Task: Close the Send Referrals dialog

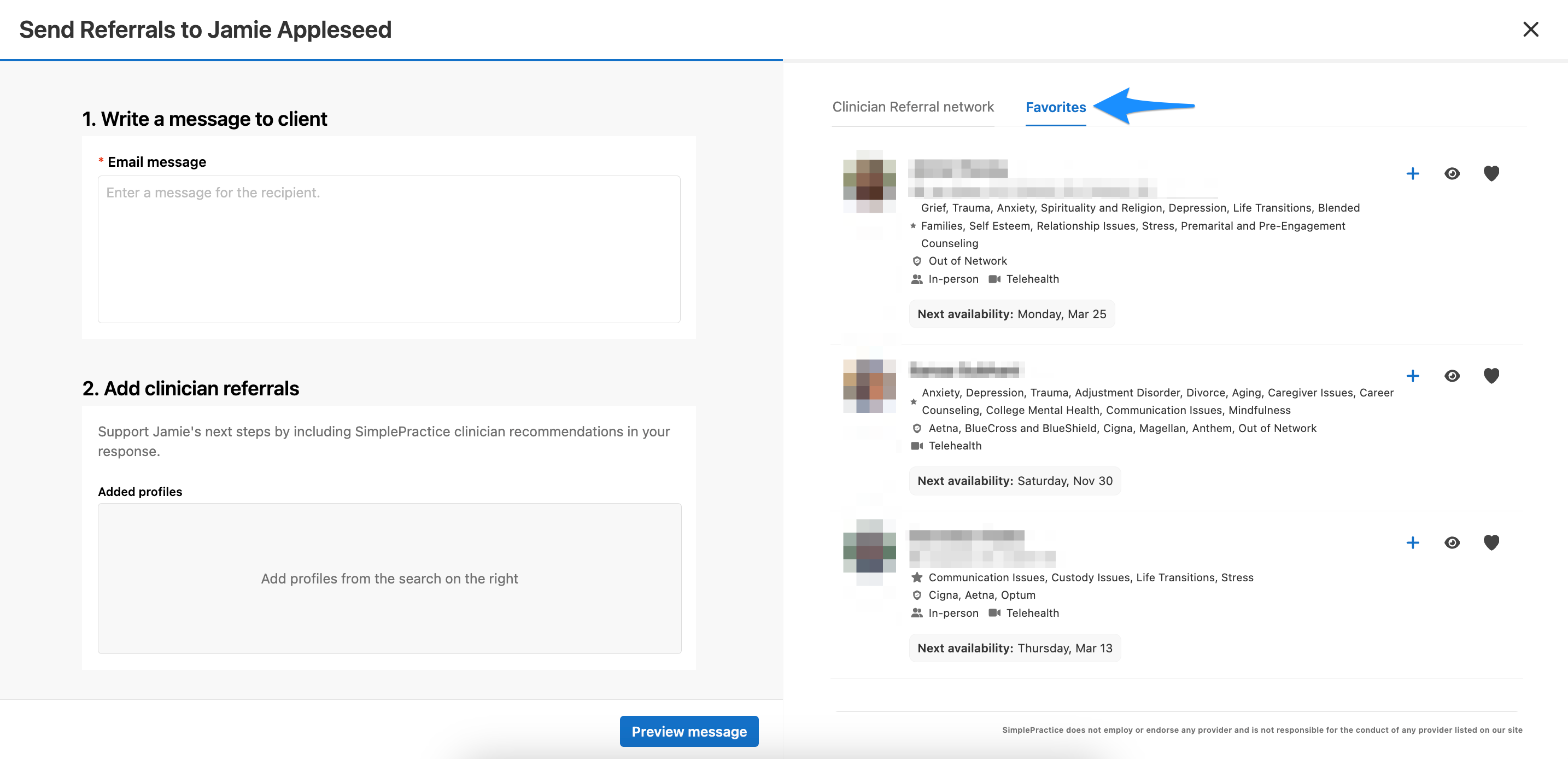Action: pyautogui.click(x=1530, y=28)
